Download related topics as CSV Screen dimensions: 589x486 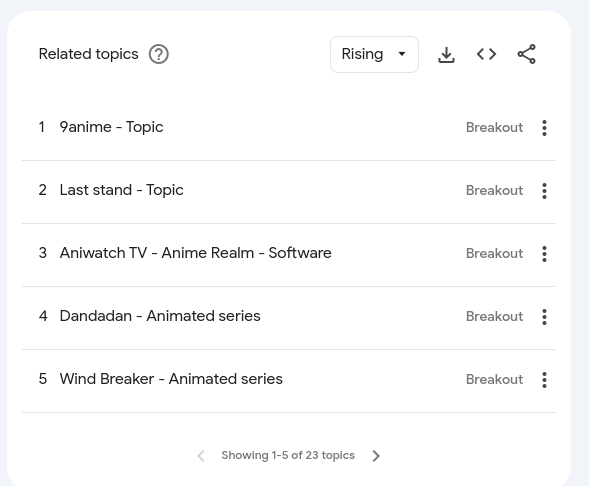[x=446, y=54]
